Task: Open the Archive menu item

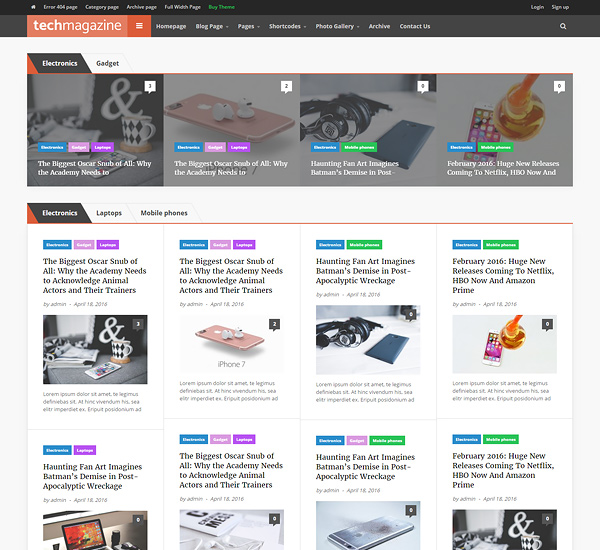Action: coord(379,26)
